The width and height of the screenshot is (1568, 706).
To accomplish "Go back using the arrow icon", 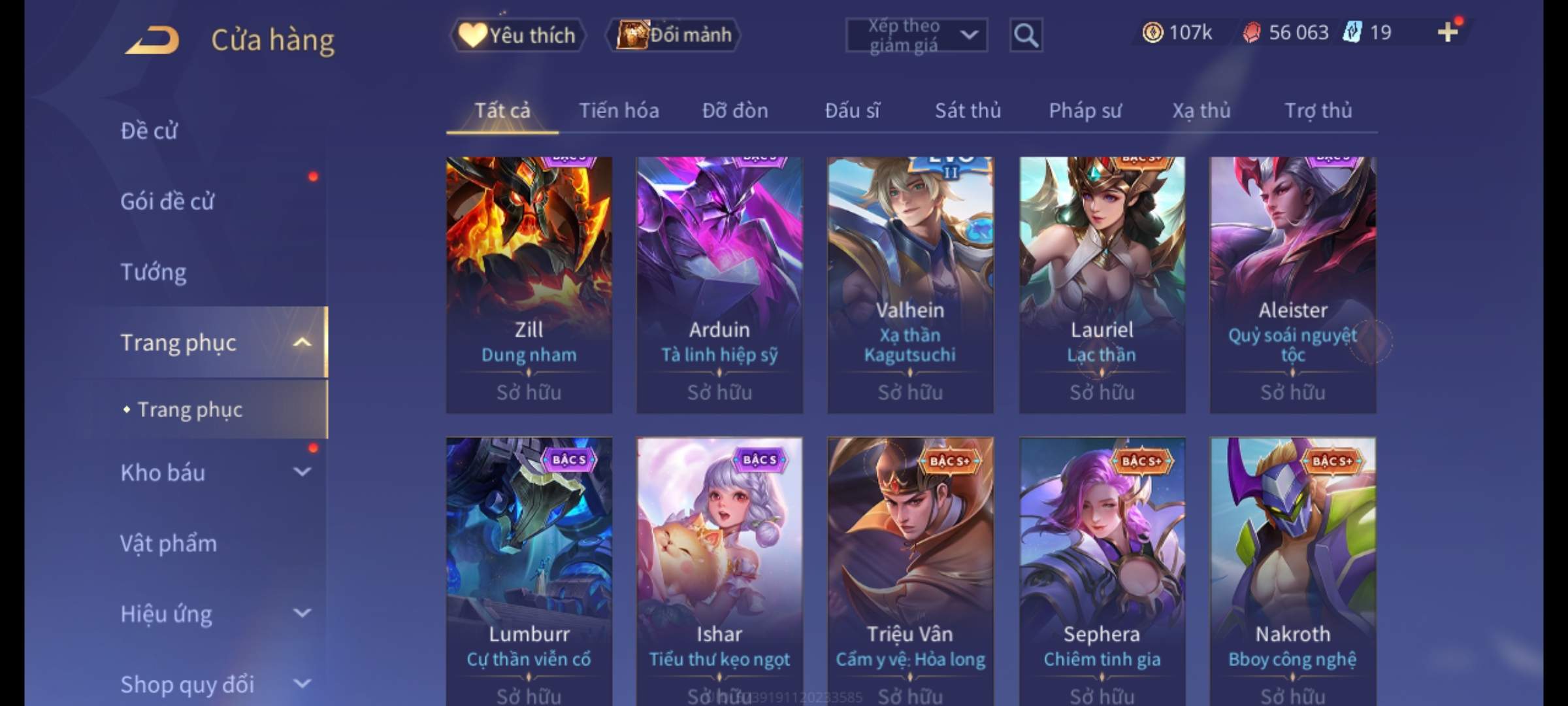I will [x=152, y=40].
